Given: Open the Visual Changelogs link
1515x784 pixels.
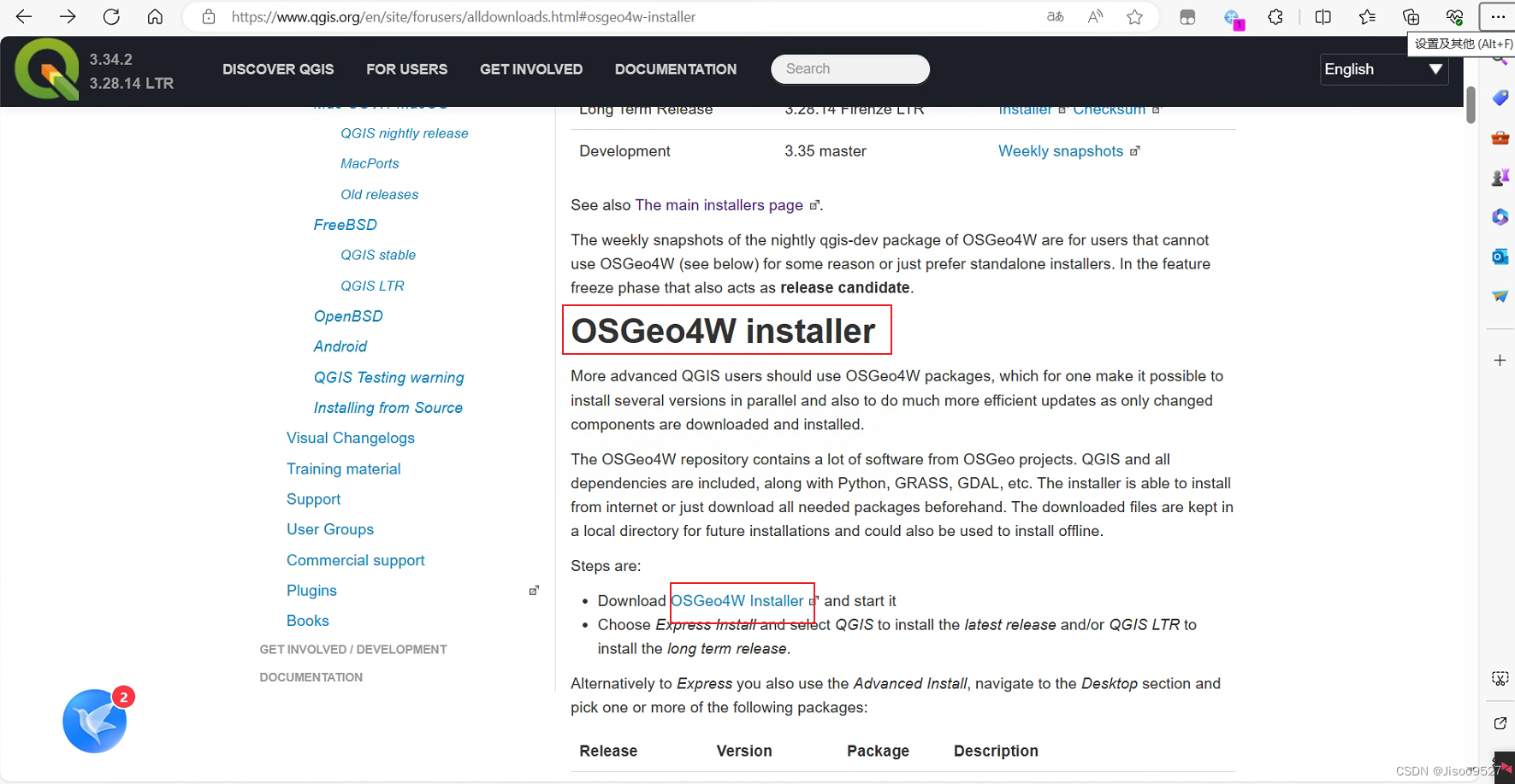Looking at the screenshot, I should pos(351,438).
